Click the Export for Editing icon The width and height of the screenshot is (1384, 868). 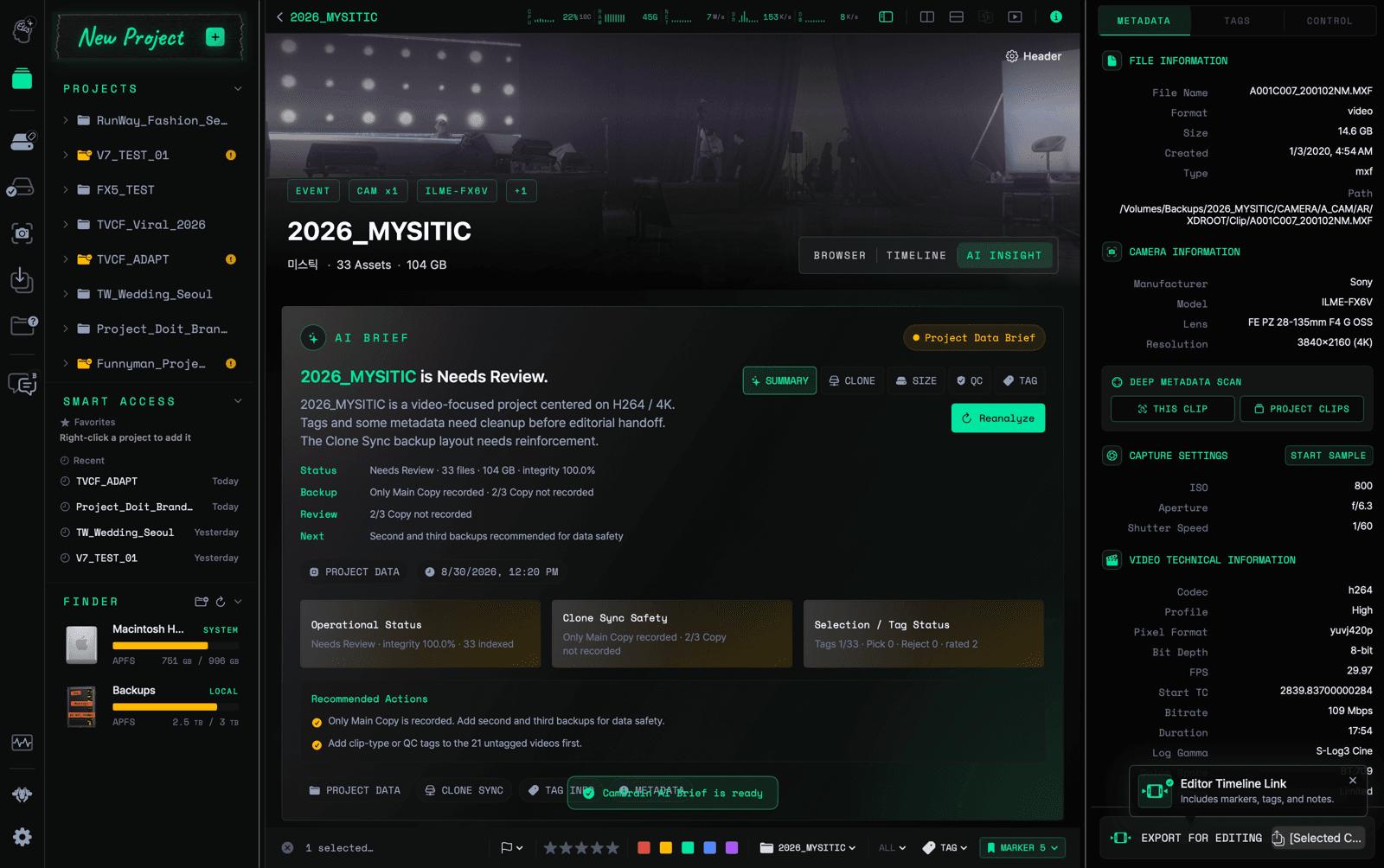[x=1121, y=838]
